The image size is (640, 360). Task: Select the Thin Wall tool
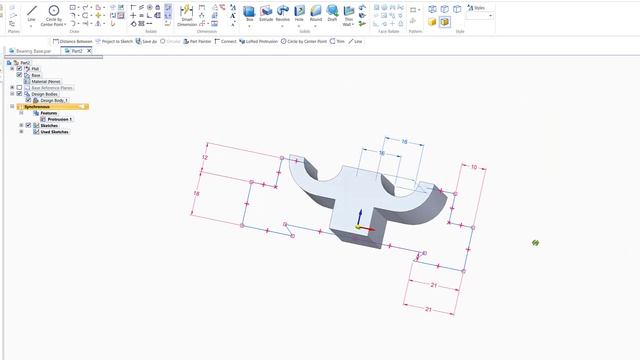[x=349, y=15]
